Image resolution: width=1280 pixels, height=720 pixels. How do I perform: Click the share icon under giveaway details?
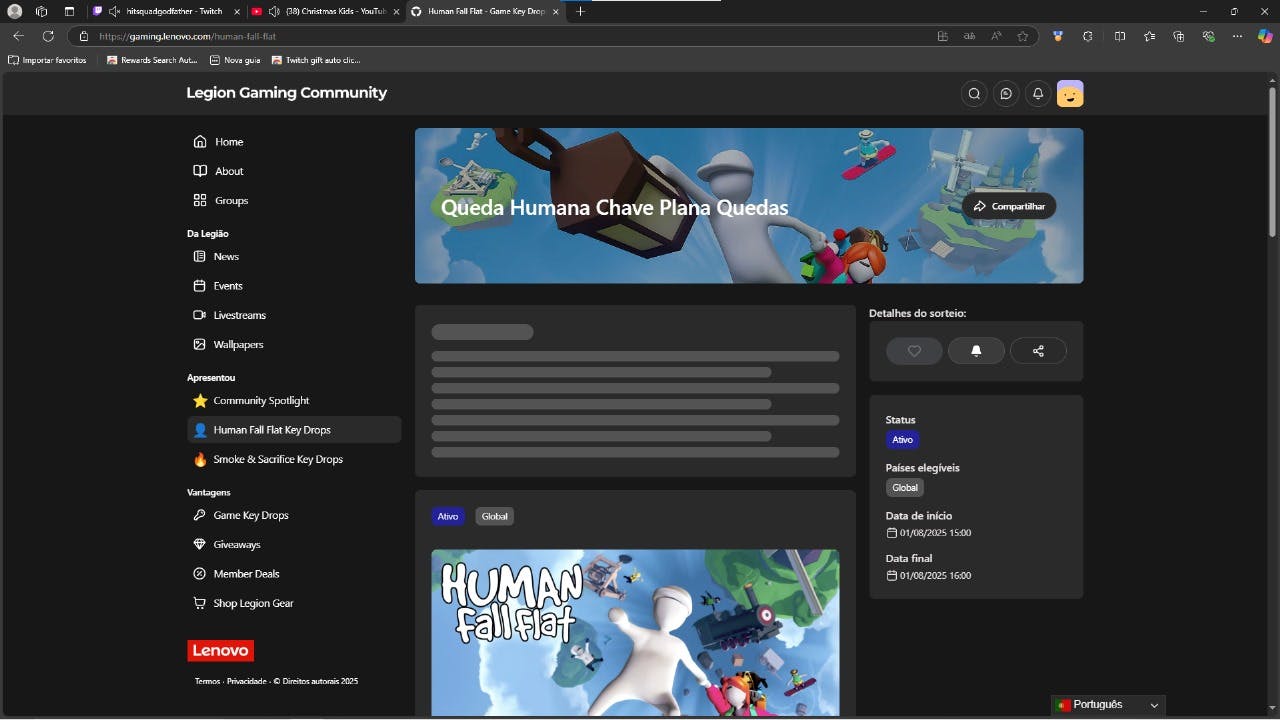(x=1038, y=351)
